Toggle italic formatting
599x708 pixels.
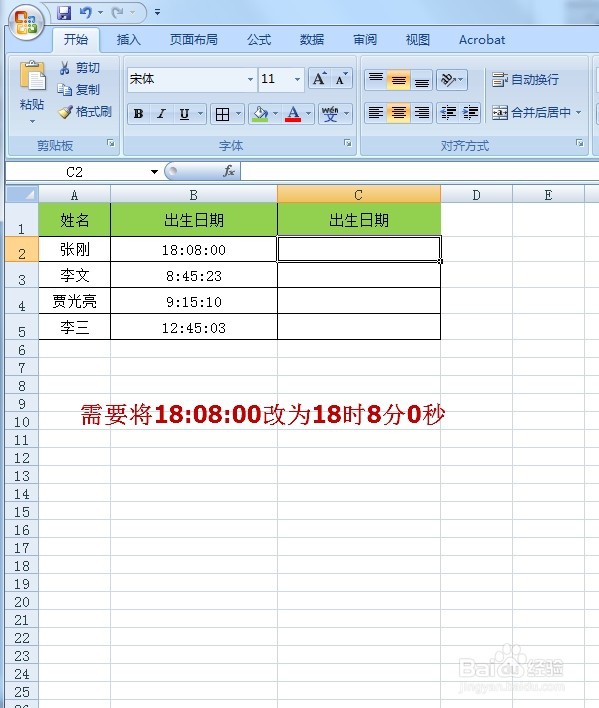pyautogui.click(x=161, y=114)
